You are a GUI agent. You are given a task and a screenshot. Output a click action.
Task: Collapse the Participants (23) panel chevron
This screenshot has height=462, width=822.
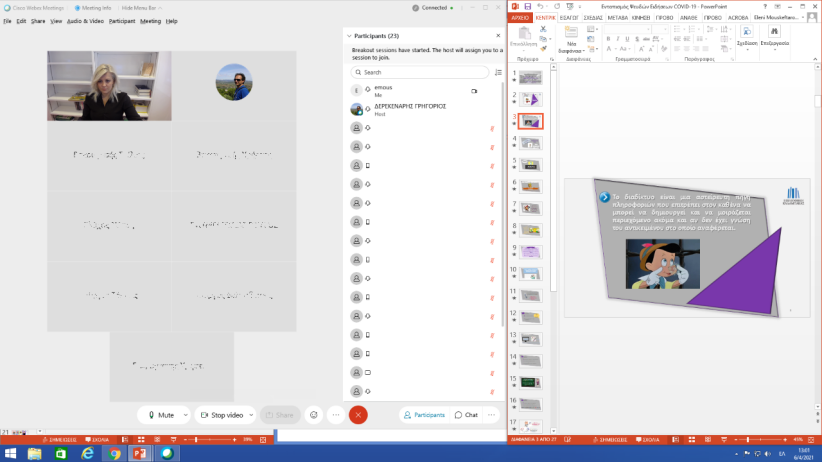coord(349,36)
